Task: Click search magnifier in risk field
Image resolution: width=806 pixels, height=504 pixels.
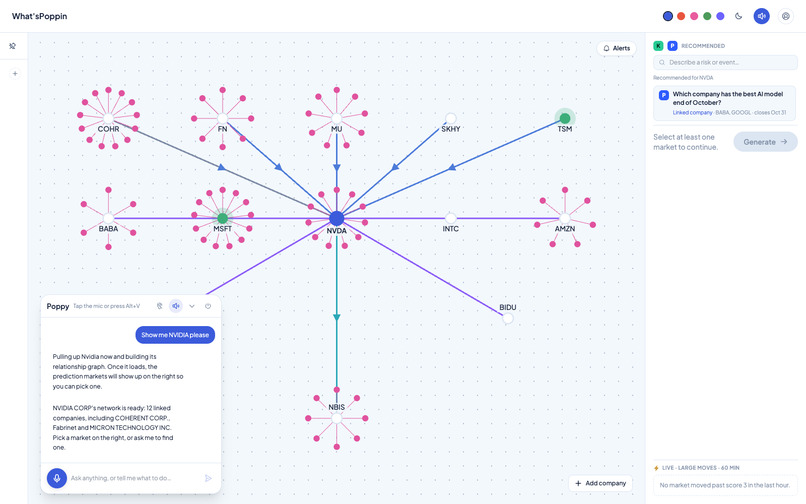Action: tap(662, 62)
